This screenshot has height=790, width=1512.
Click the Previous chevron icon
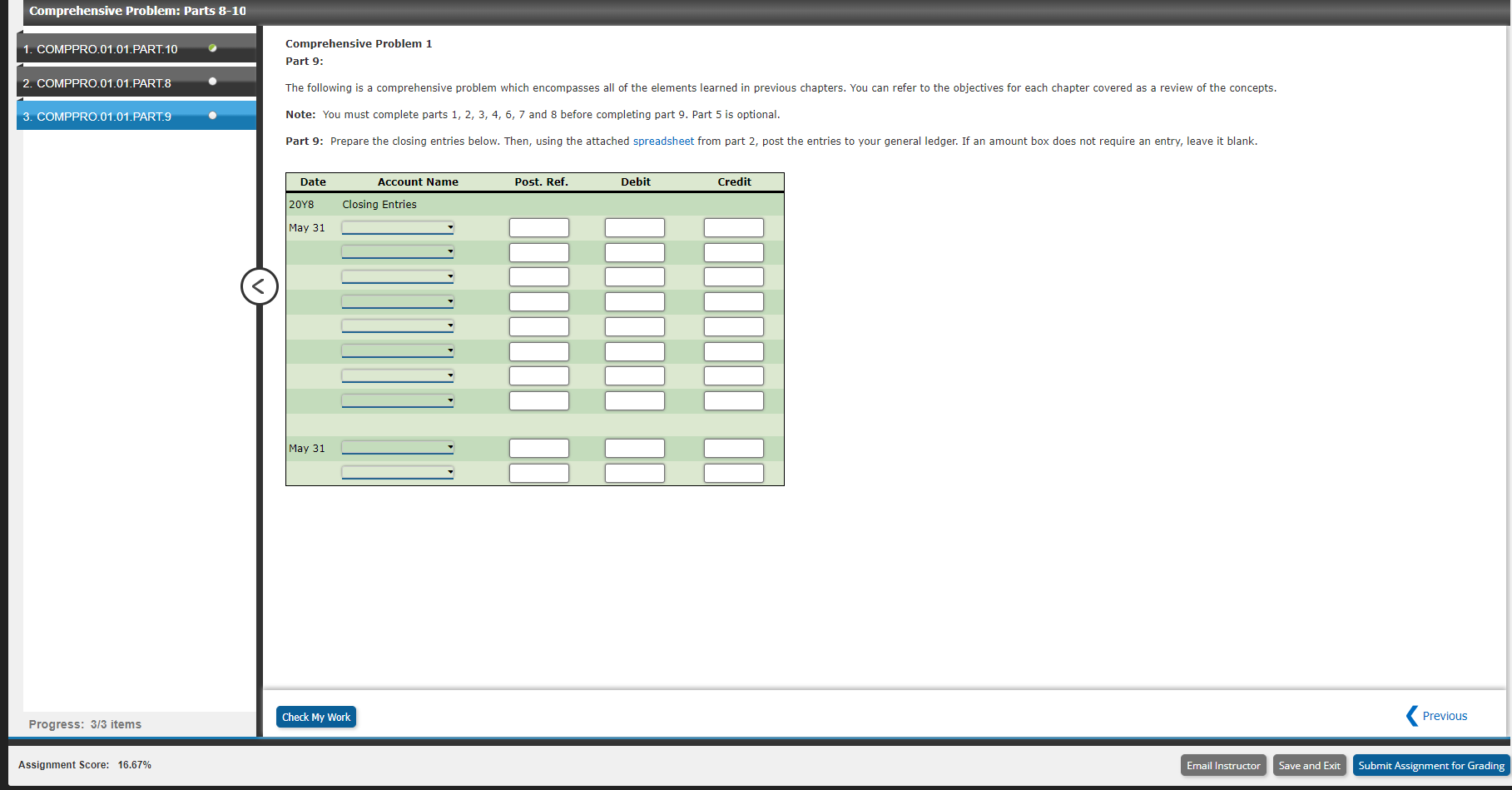click(x=1411, y=716)
